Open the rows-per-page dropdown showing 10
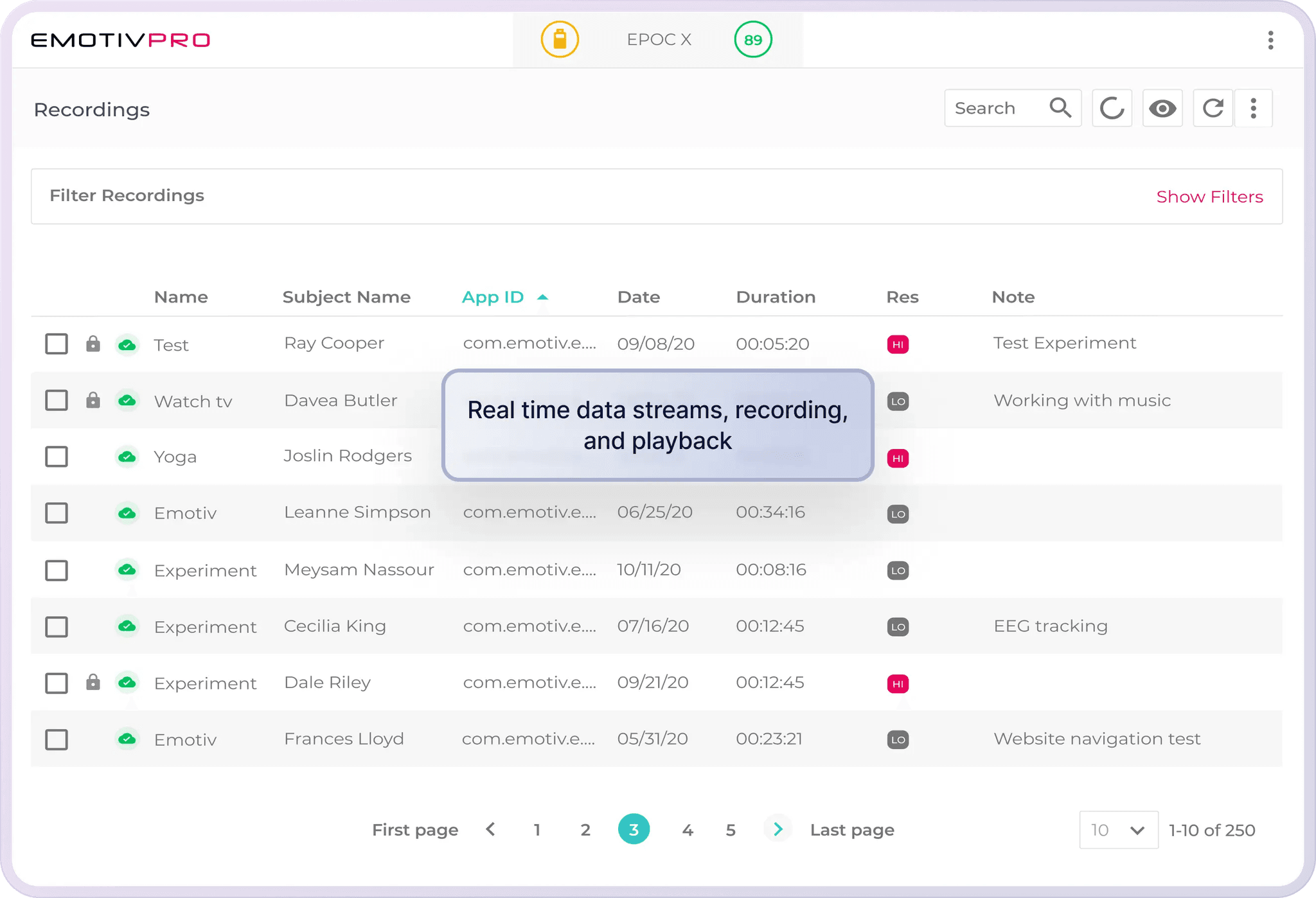The image size is (1316, 898). point(1118,829)
